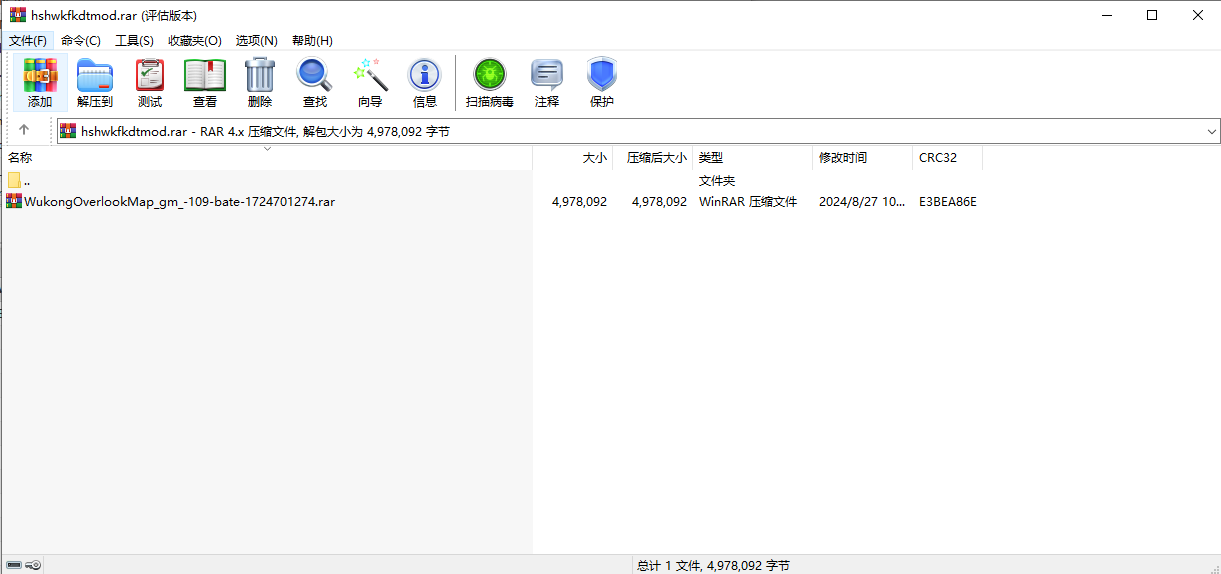Image resolution: width=1221 pixels, height=574 pixels.
Task: Click the parent folder ".." icon
Action: coord(14,181)
